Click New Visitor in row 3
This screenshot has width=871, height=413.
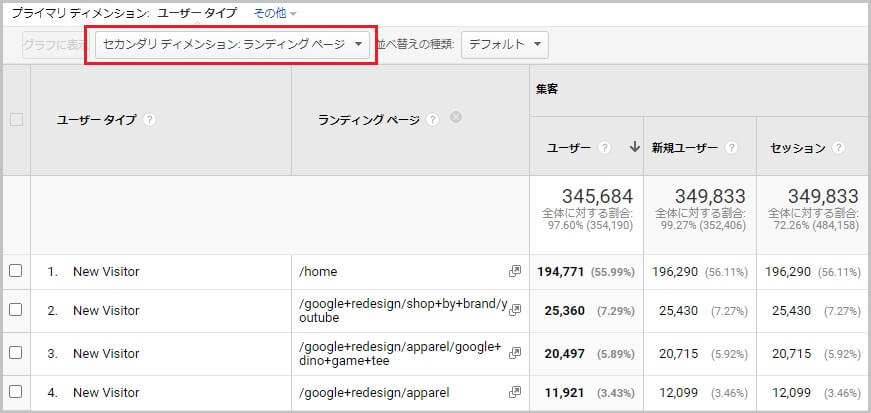pos(106,354)
